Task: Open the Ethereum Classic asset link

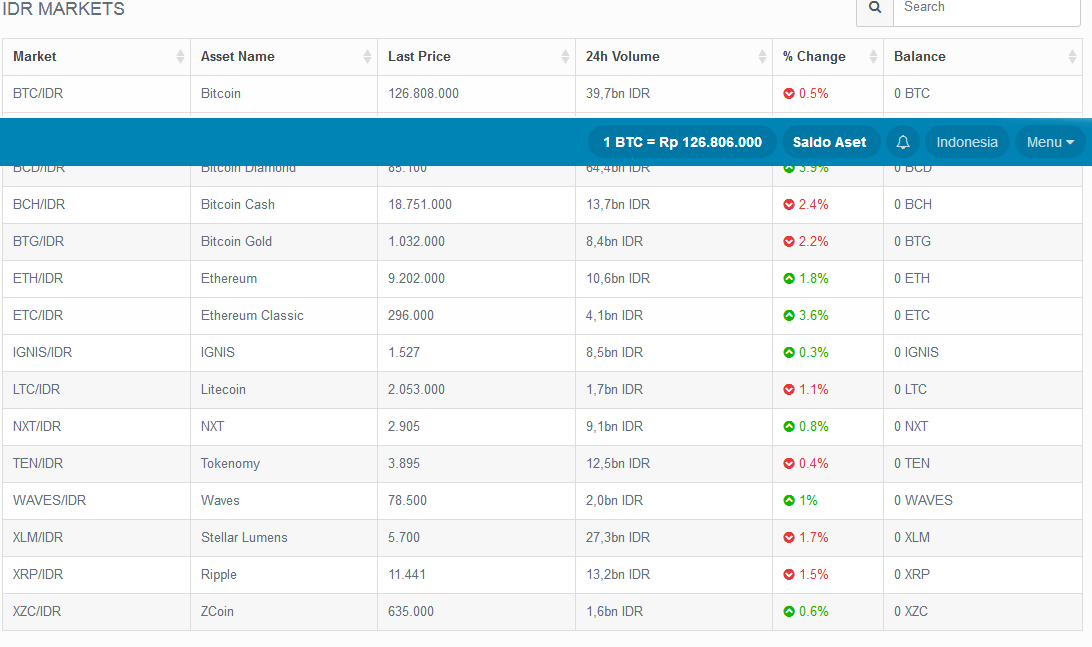Action: click(x=252, y=315)
